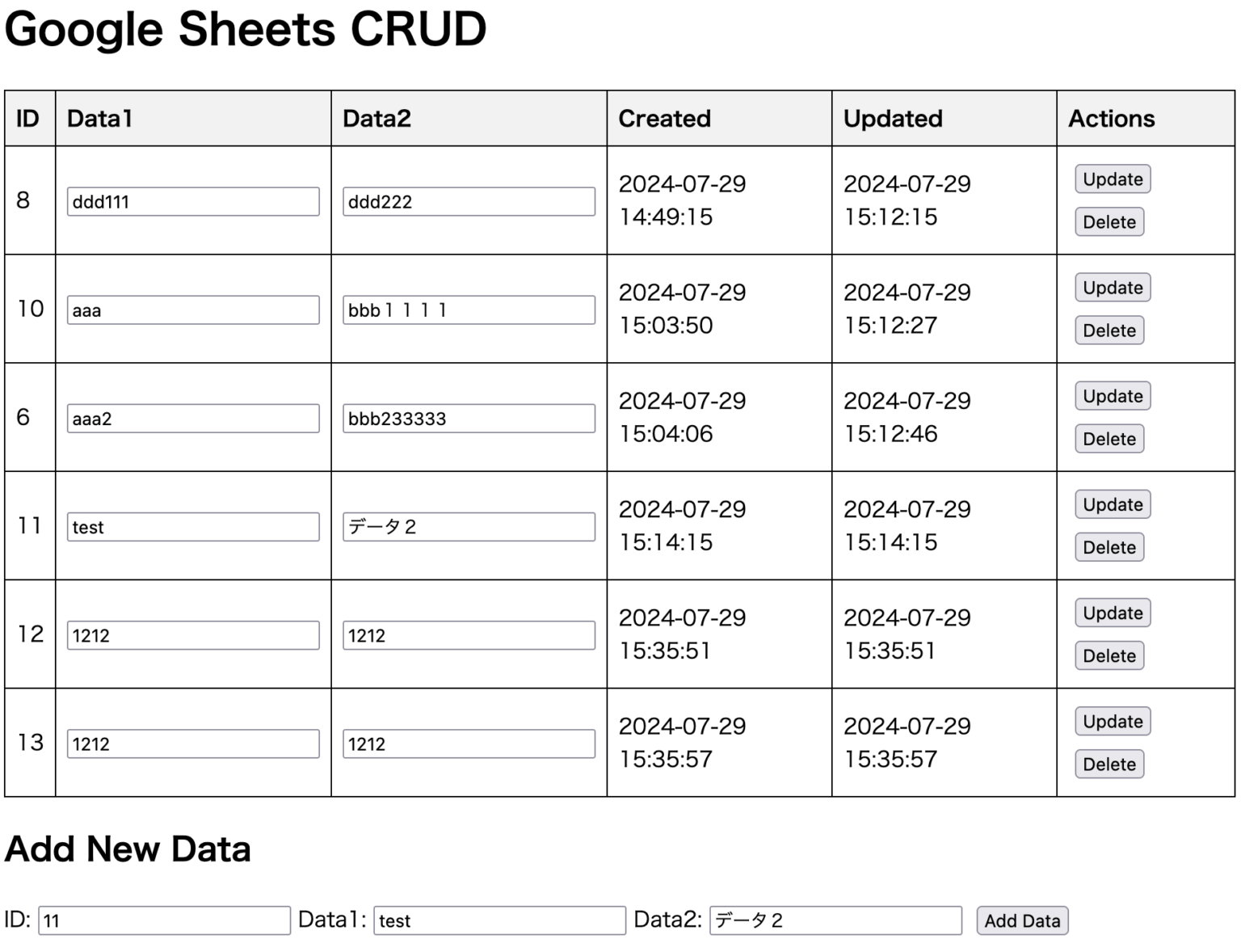Image resolution: width=1241 pixels, height=952 pixels.
Task: Click the Update button for row ID 8
Action: coord(1112,179)
